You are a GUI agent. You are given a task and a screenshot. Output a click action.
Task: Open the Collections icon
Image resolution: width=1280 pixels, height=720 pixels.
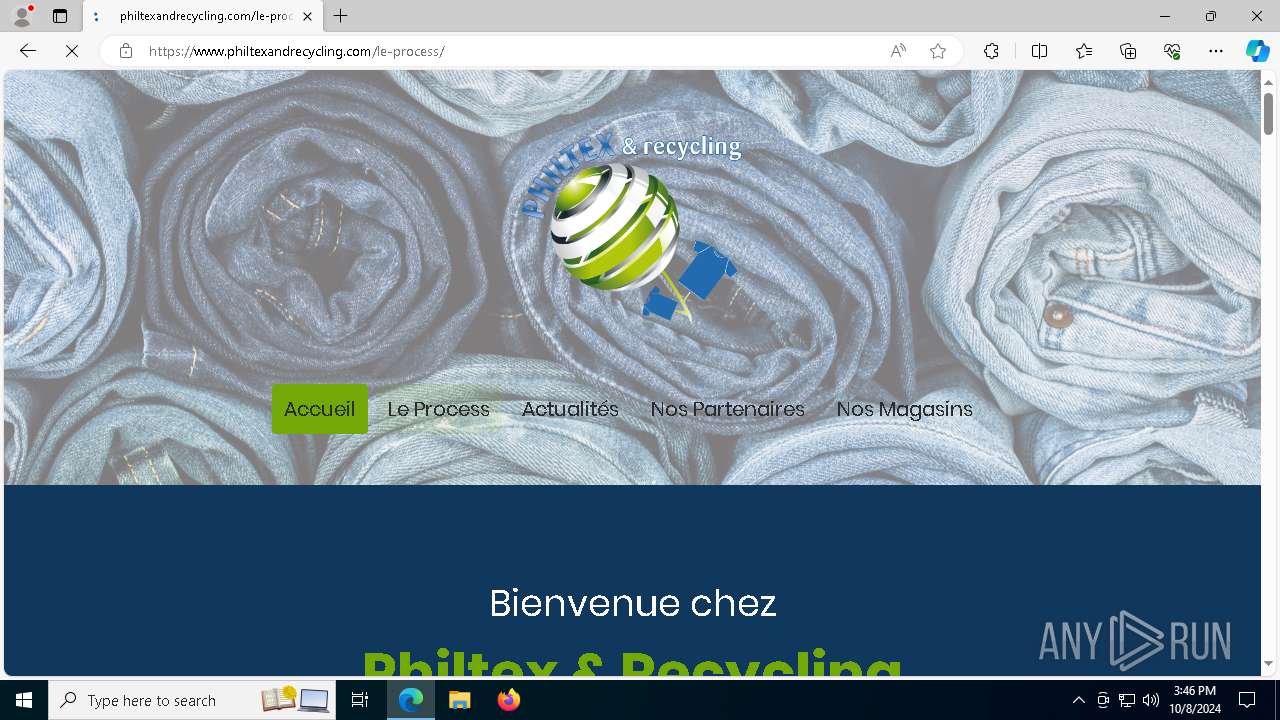[1128, 51]
